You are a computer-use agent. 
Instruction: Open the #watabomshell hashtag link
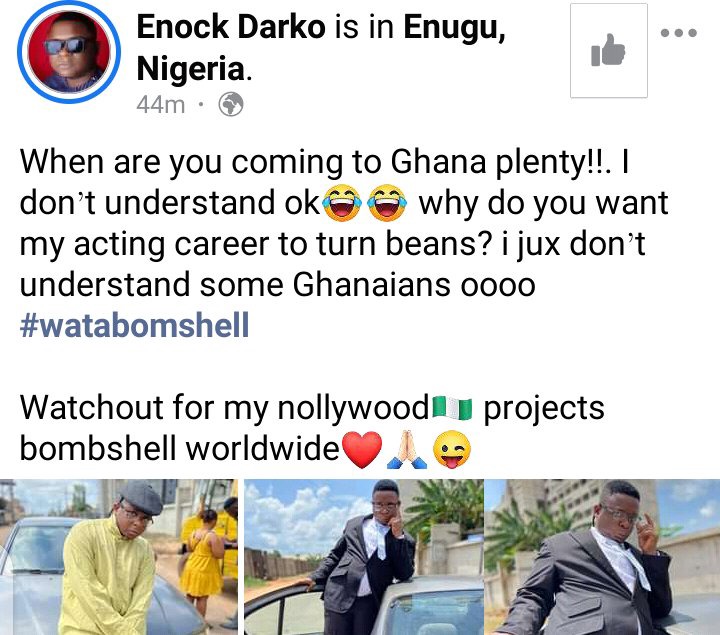click(135, 325)
